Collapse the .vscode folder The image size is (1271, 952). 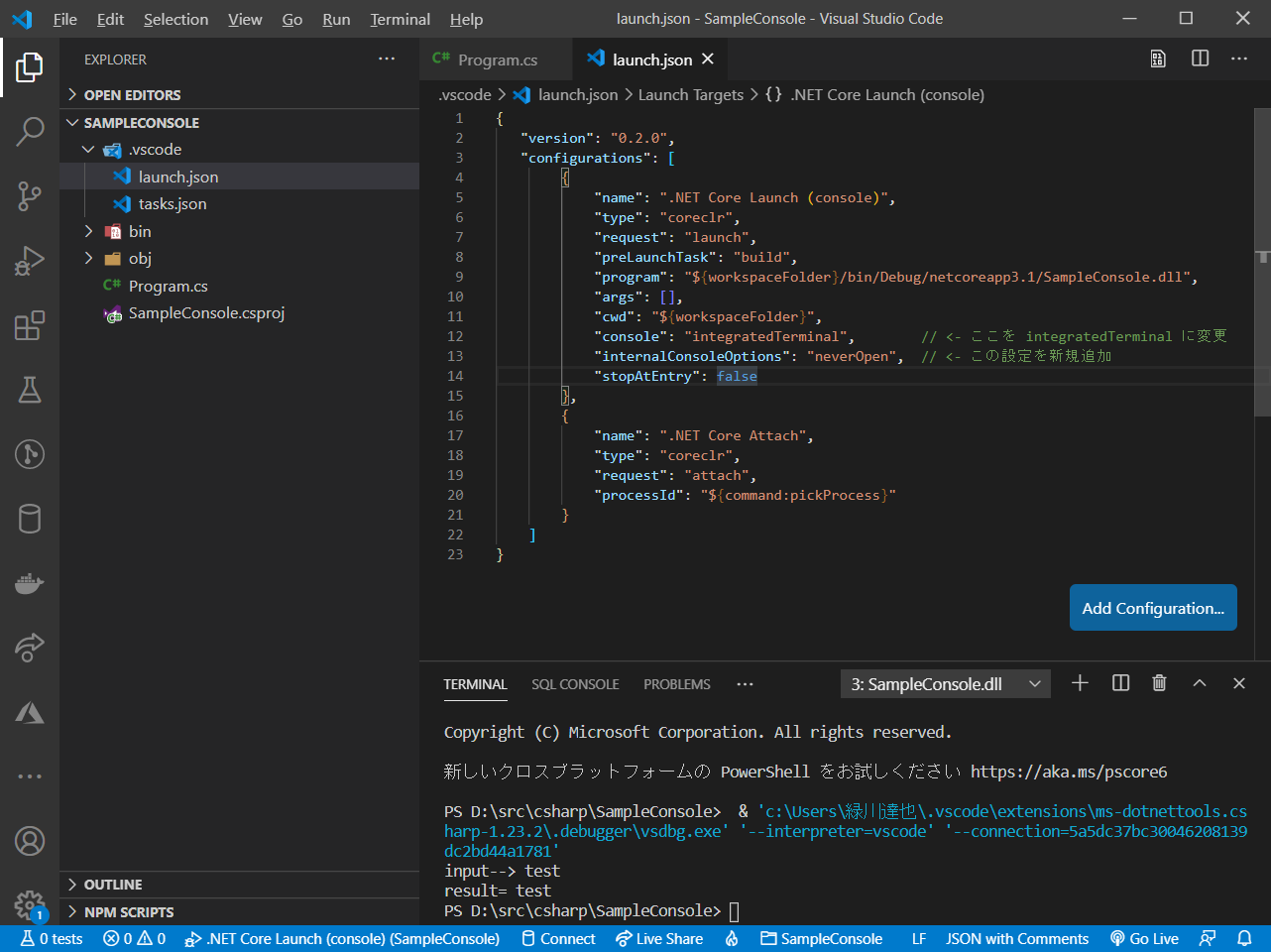(x=239, y=150)
